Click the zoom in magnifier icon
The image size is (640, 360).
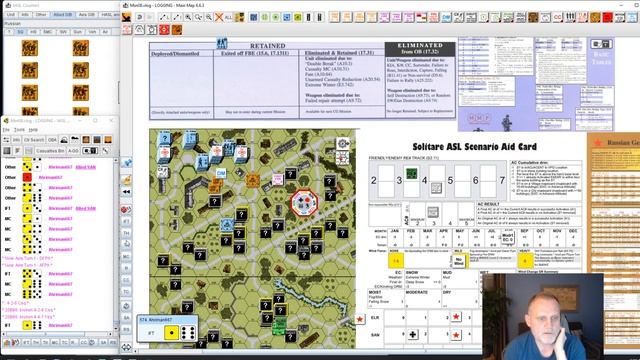189,17
